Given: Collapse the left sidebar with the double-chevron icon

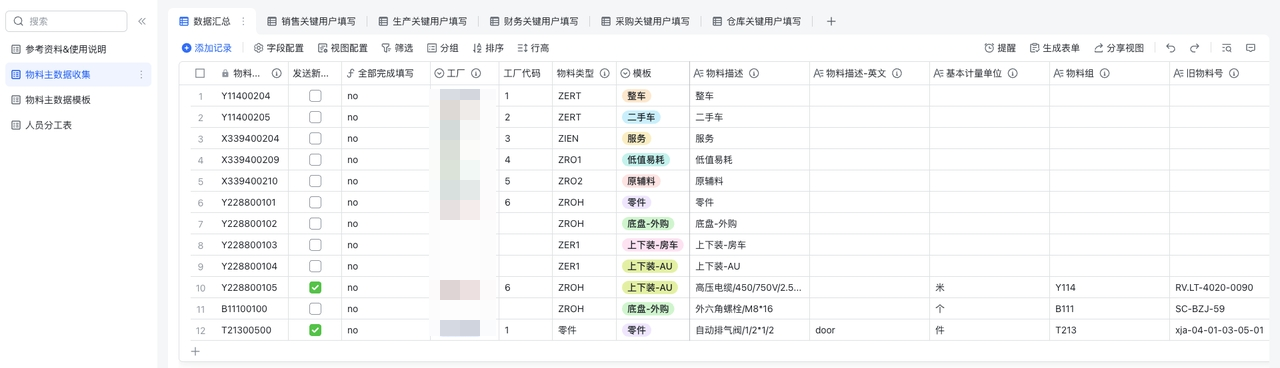Looking at the screenshot, I should pyautogui.click(x=142, y=21).
